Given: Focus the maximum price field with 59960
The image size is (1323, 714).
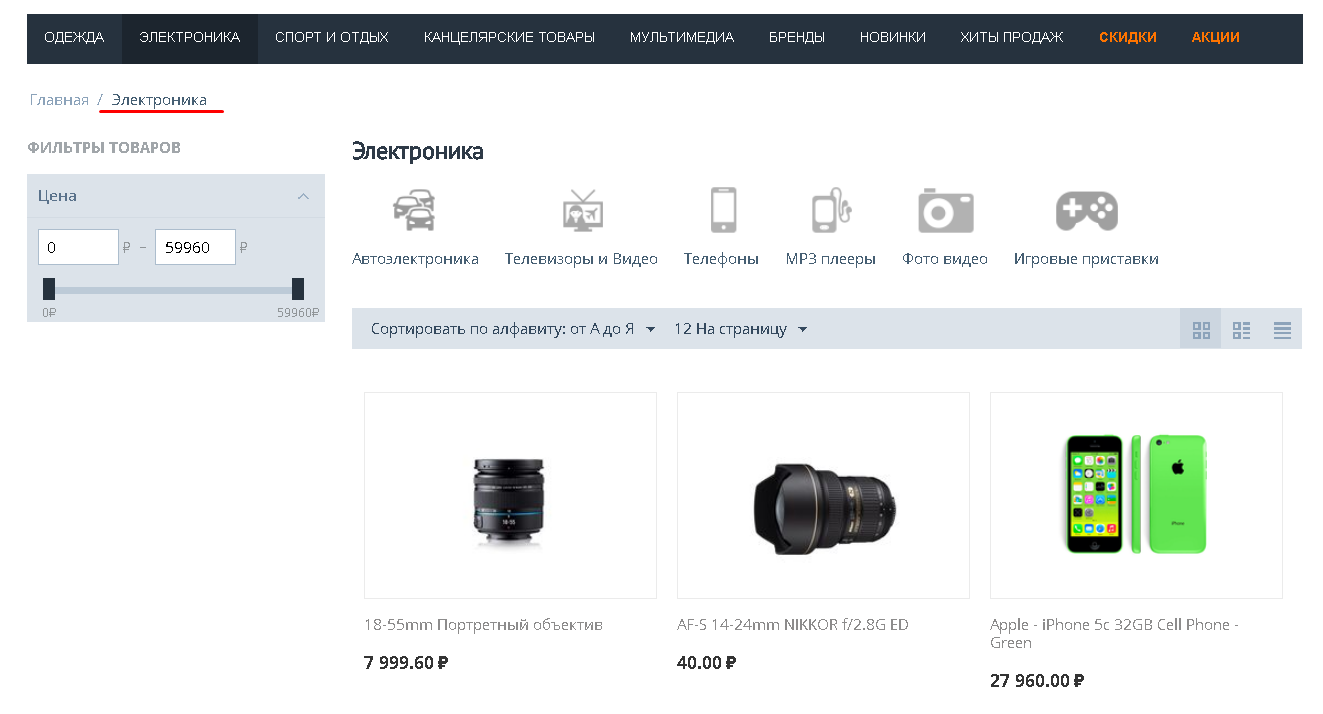Looking at the screenshot, I should 195,247.
